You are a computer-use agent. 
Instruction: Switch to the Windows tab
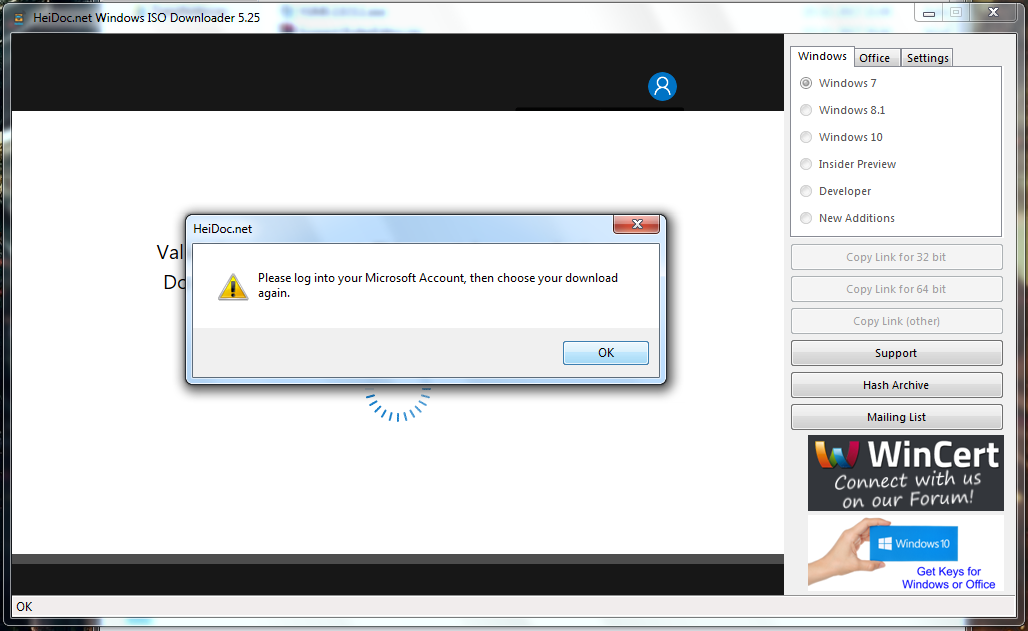pyautogui.click(x=822, y=56)
